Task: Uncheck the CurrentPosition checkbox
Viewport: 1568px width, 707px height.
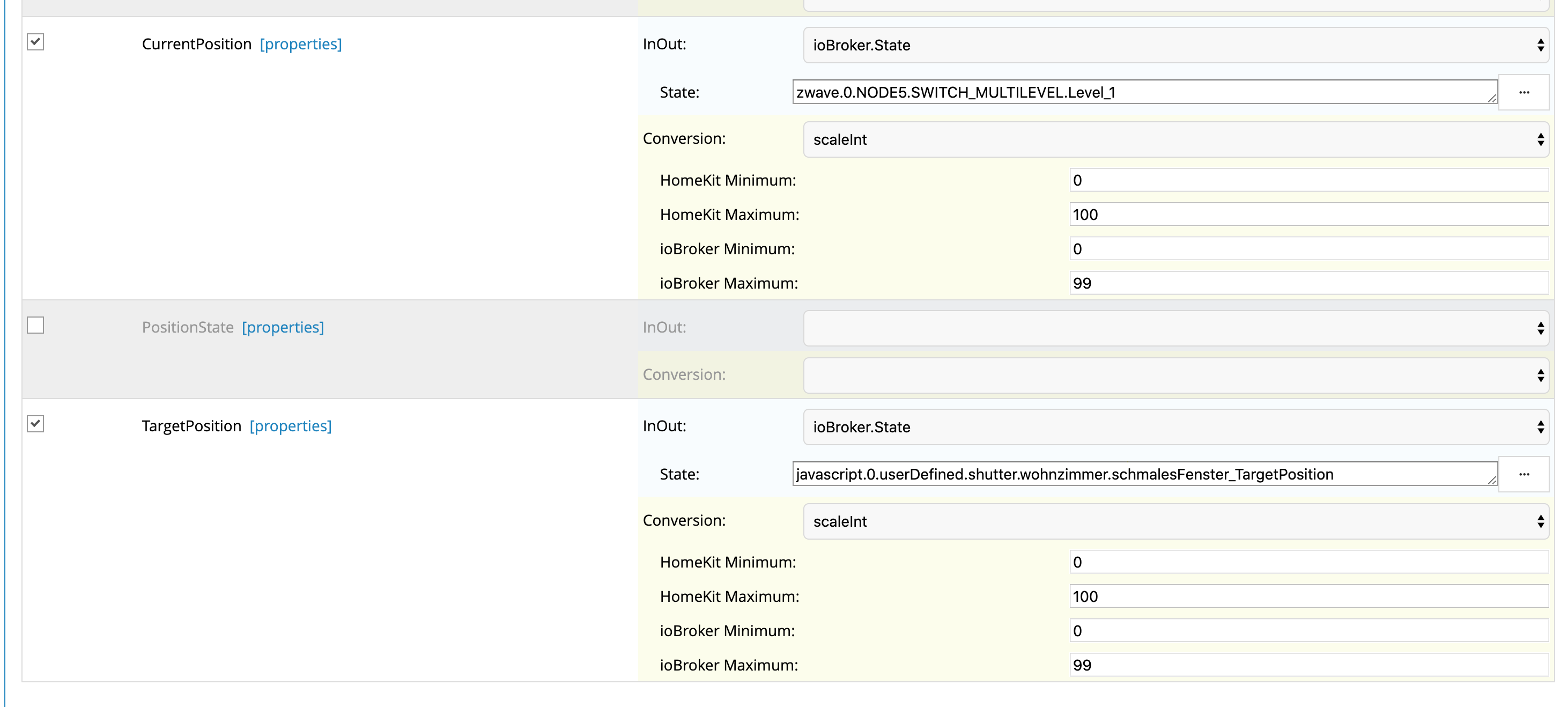Action: (35, 42)
